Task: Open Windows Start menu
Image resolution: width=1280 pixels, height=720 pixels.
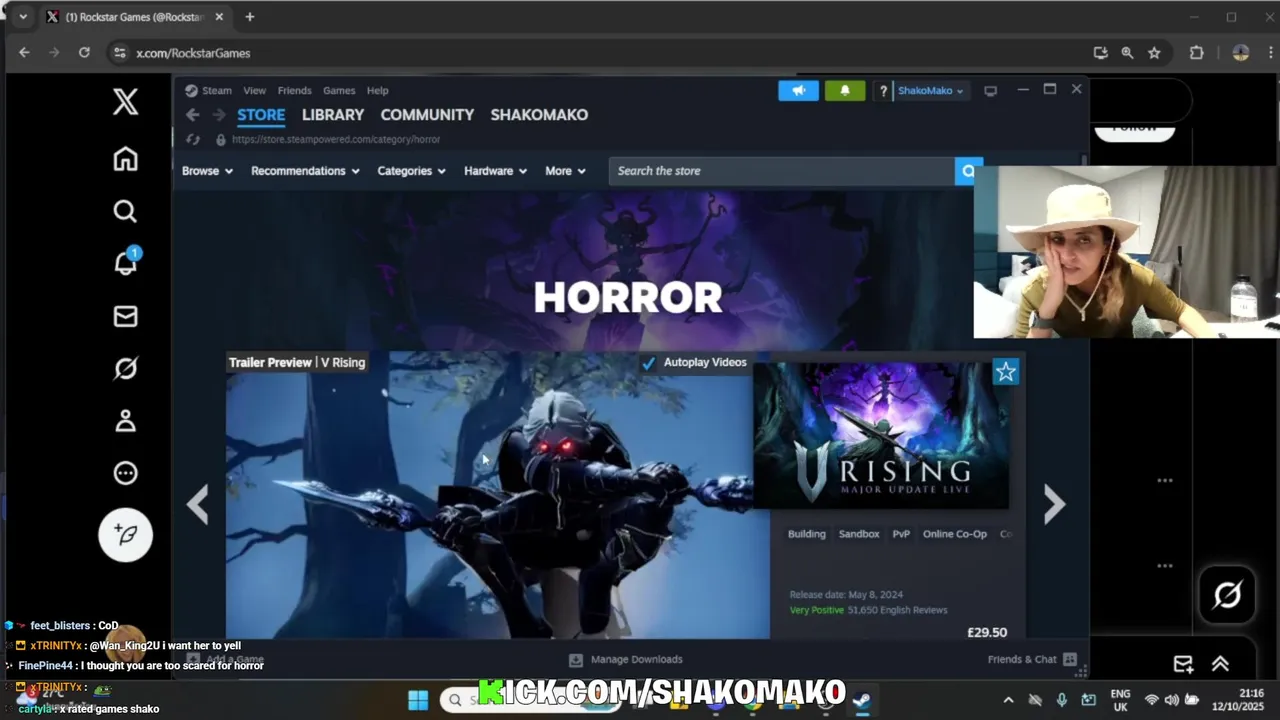Action: pyautogui.click(x=418, y=700)
